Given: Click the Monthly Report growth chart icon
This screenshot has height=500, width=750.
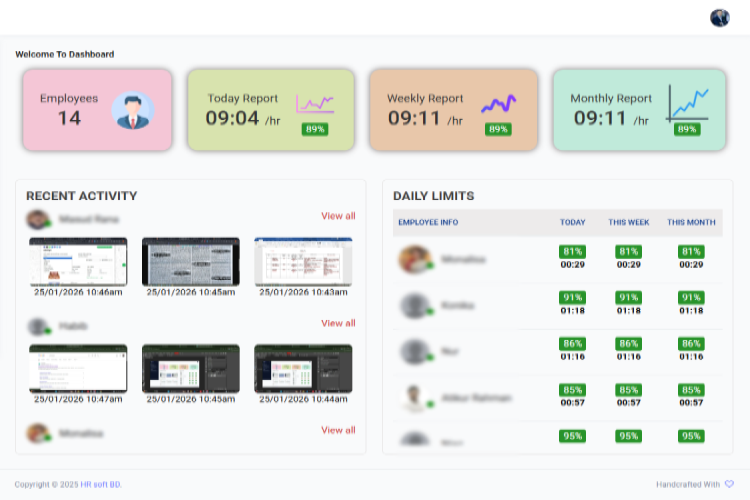Looking at the screenshot, I should coord(688,103).
